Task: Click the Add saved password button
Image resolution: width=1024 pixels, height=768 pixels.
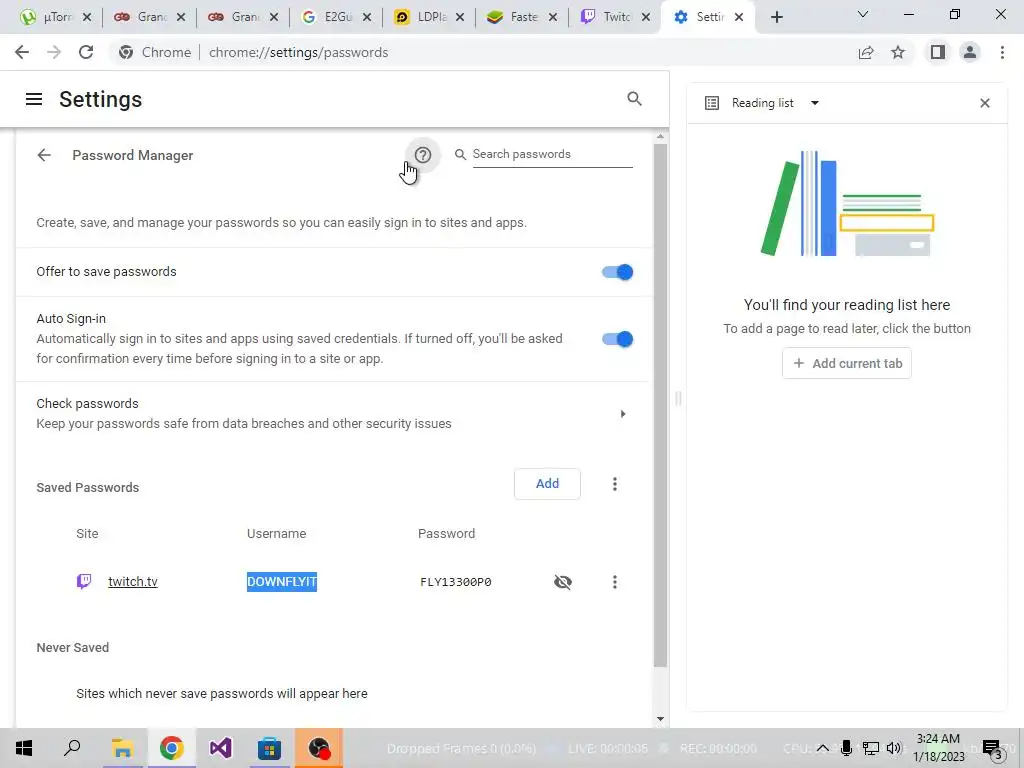Action: [547, 484]
